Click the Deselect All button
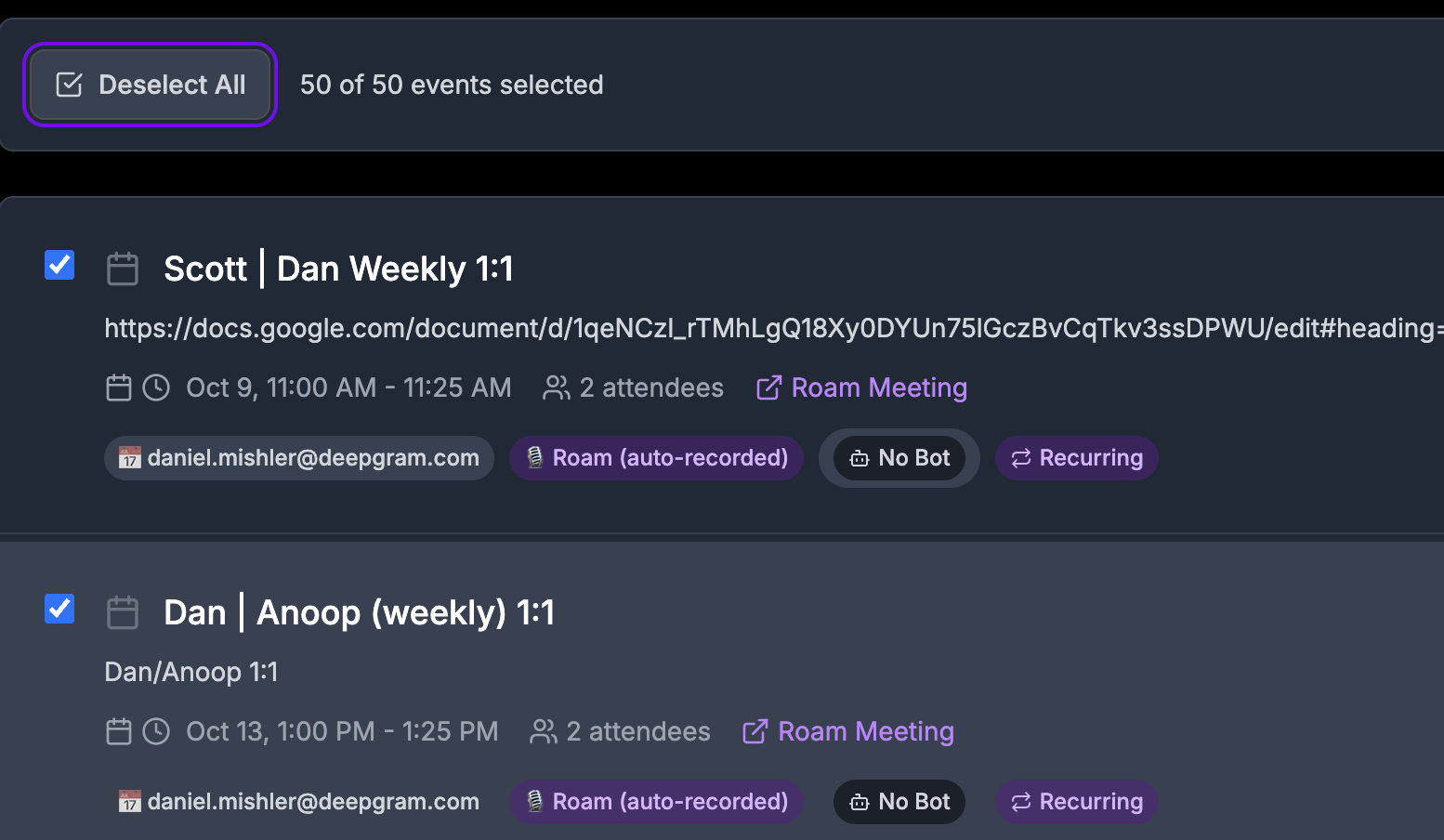Viewport: 1444px width, 840px height. [150, 85]
